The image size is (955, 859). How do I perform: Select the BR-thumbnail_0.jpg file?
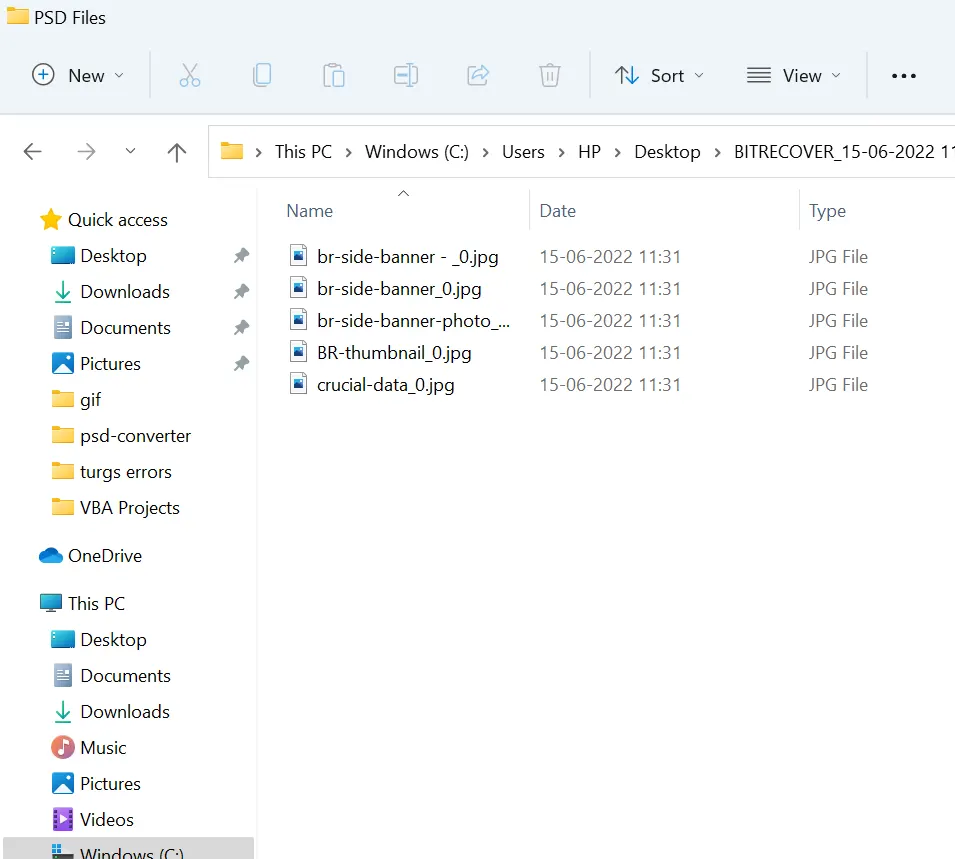click(394, 353)
